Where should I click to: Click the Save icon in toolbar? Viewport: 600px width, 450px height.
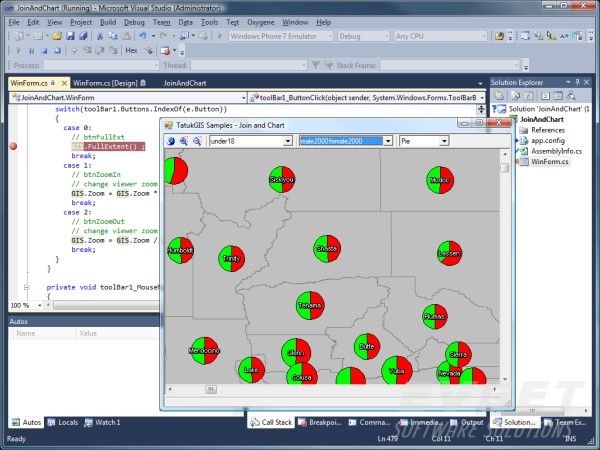70,36
